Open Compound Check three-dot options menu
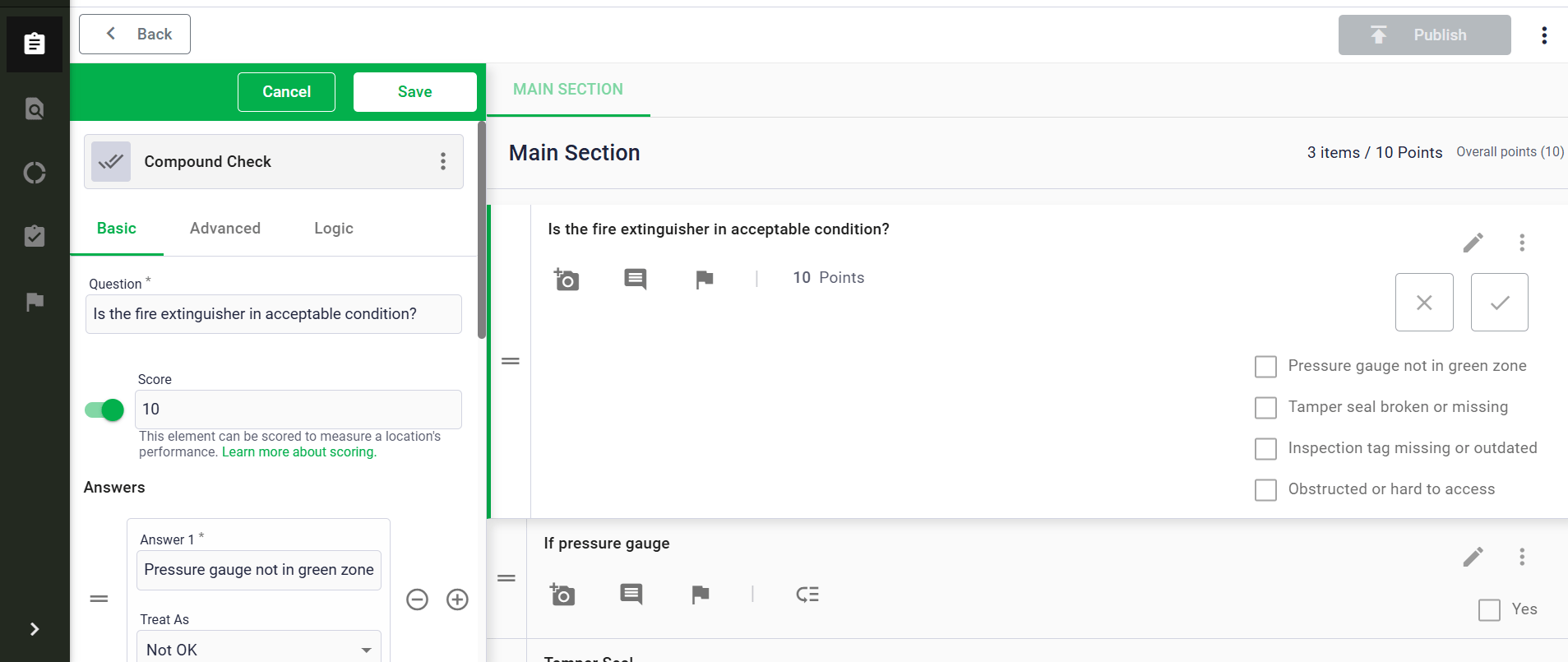This screenshot has width=1568, height=662. pos(443,161)
